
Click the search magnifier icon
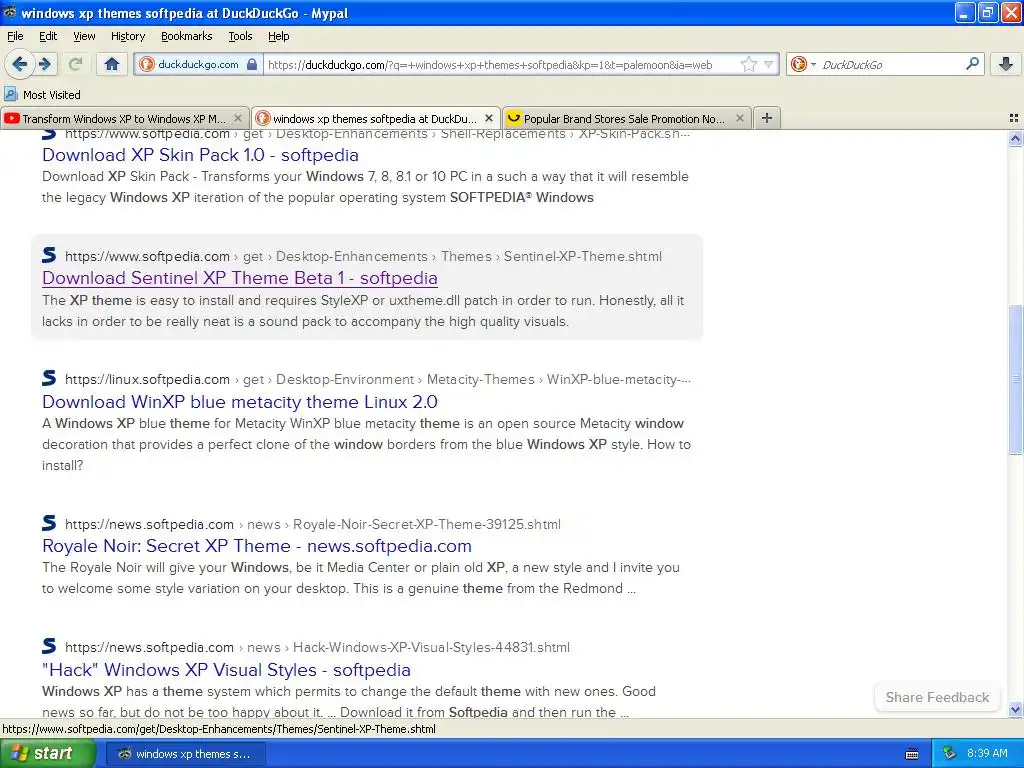tap(972, 64)
